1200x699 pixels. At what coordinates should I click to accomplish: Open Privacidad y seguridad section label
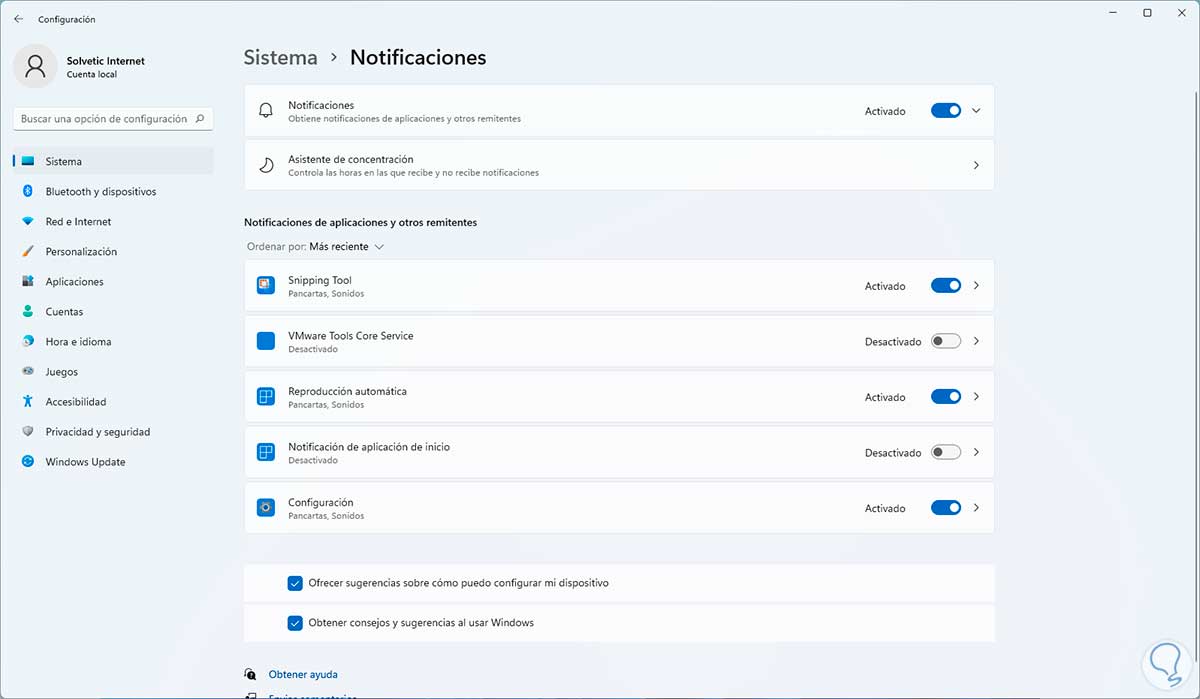98,431
